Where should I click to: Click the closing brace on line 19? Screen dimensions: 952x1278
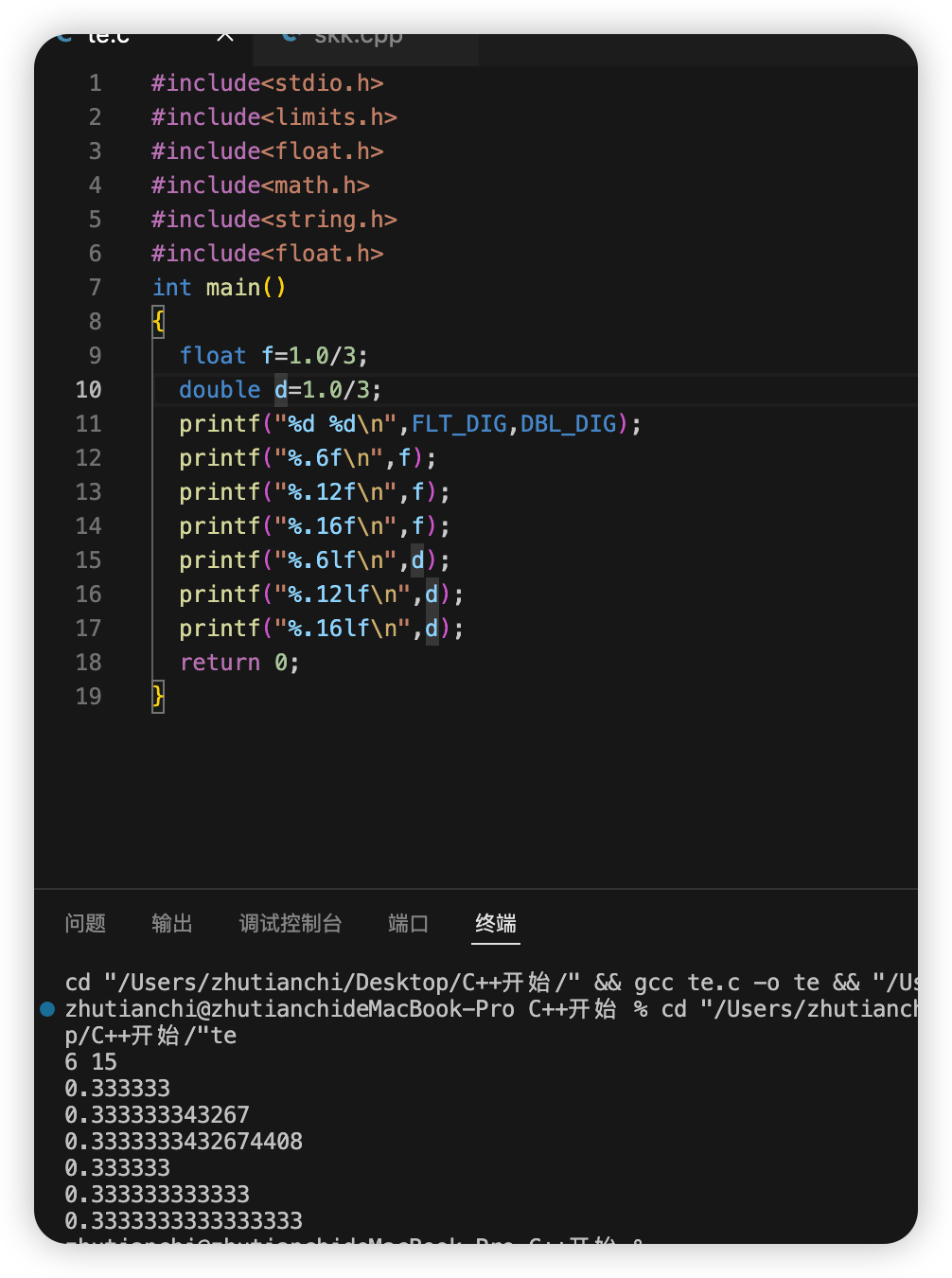coord(158,697)
